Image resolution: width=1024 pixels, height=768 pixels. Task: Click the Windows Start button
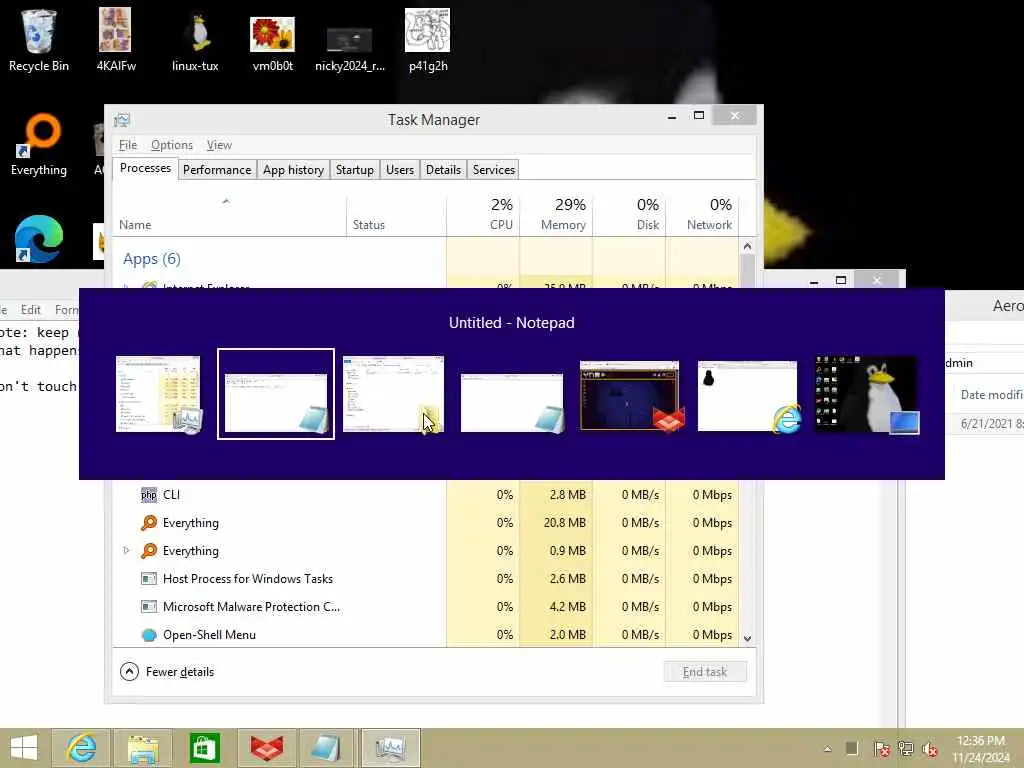[24, 748]
